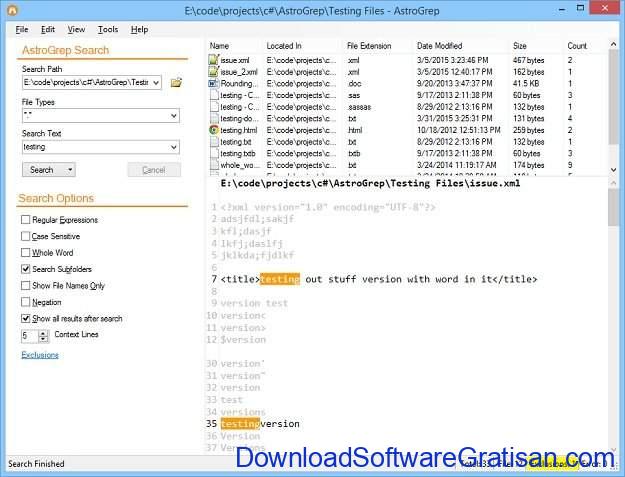Click the .doc extension cell

point(354,83)
